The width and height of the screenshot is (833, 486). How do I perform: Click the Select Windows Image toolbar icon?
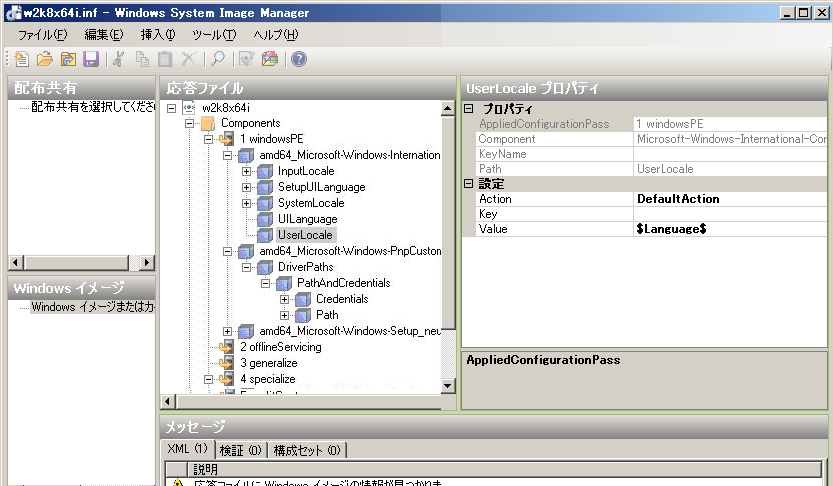(x=67, y=59)
